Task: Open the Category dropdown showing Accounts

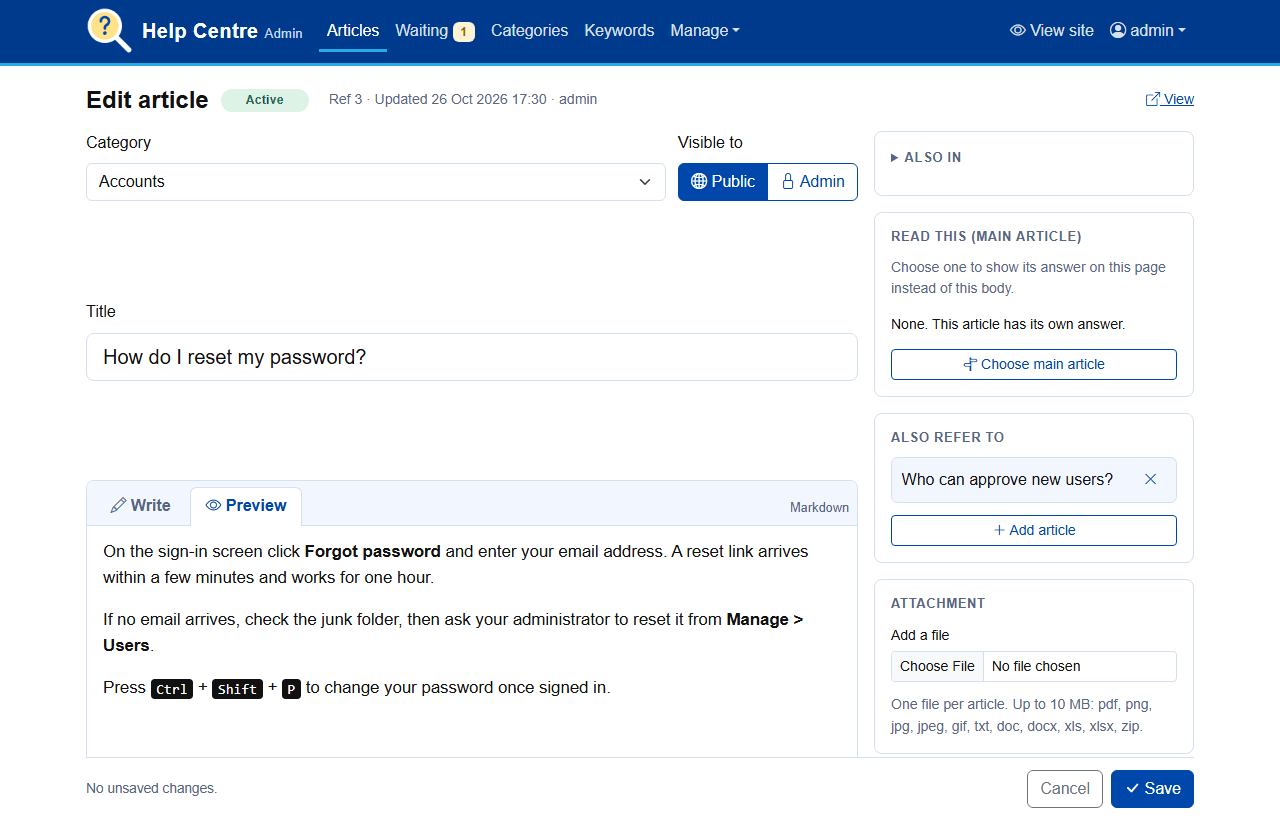Action: pyautogui.click(x=376, y=182)
